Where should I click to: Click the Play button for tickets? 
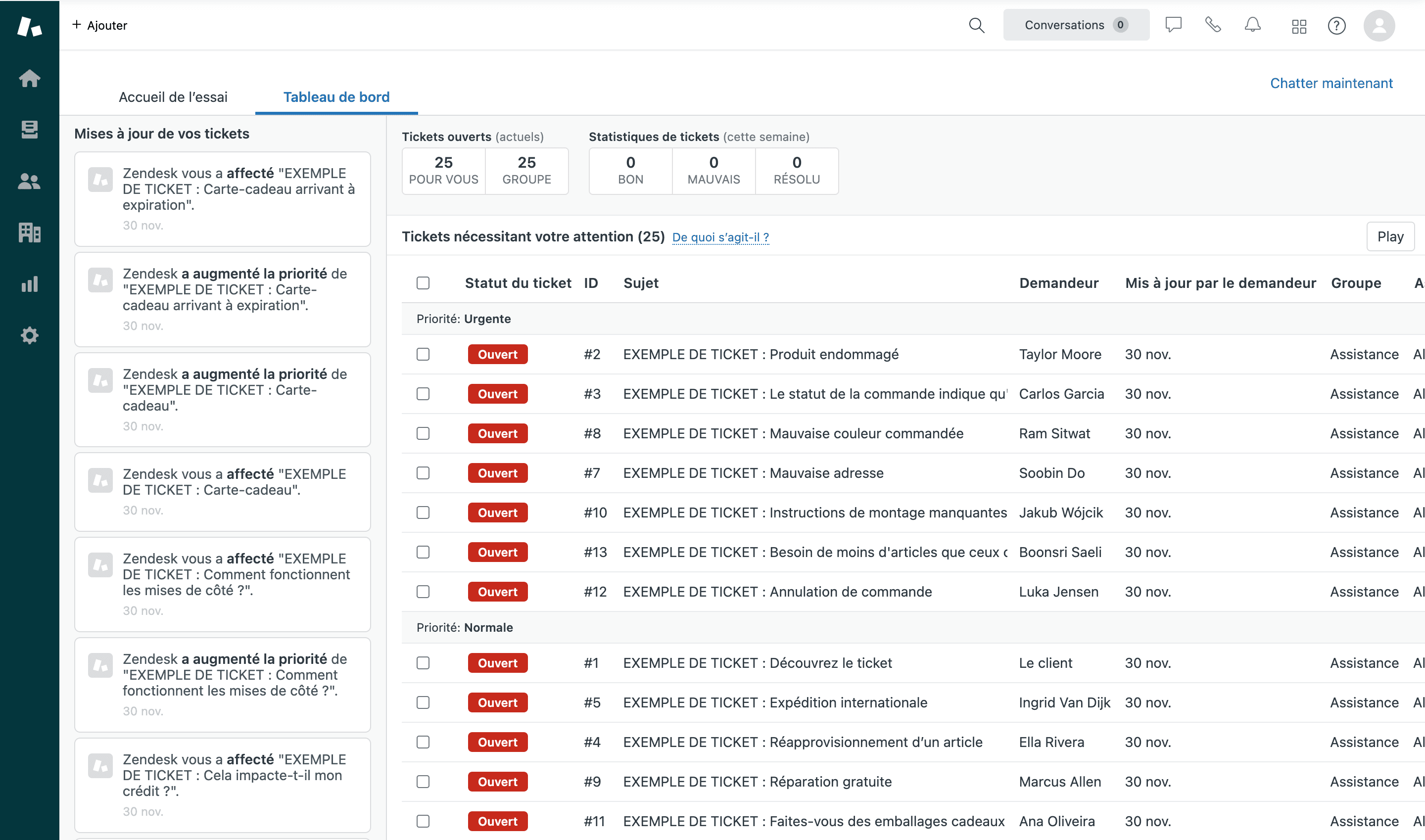point(1390,237)
